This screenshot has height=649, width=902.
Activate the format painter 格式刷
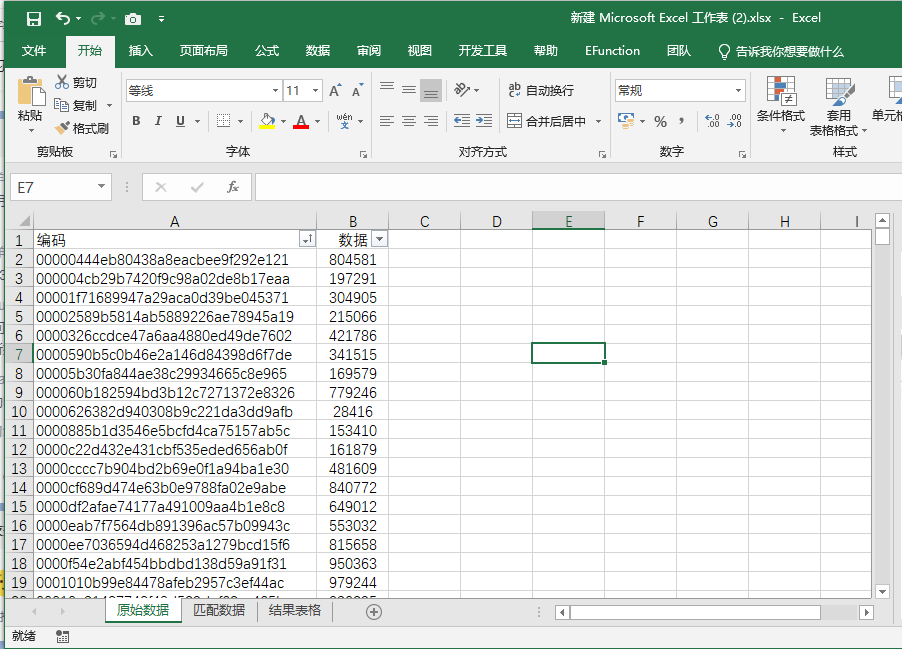point(82,128)
